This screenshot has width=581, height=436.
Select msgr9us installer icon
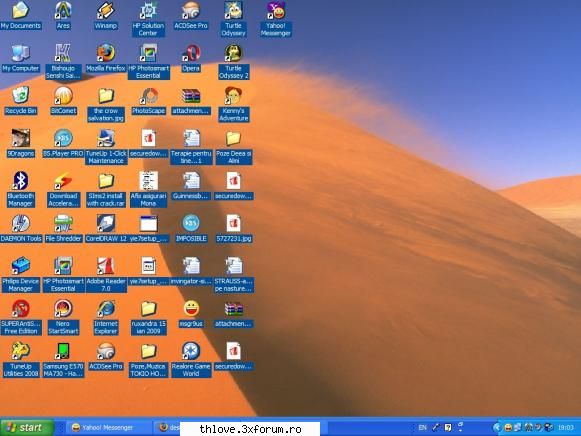191,314
